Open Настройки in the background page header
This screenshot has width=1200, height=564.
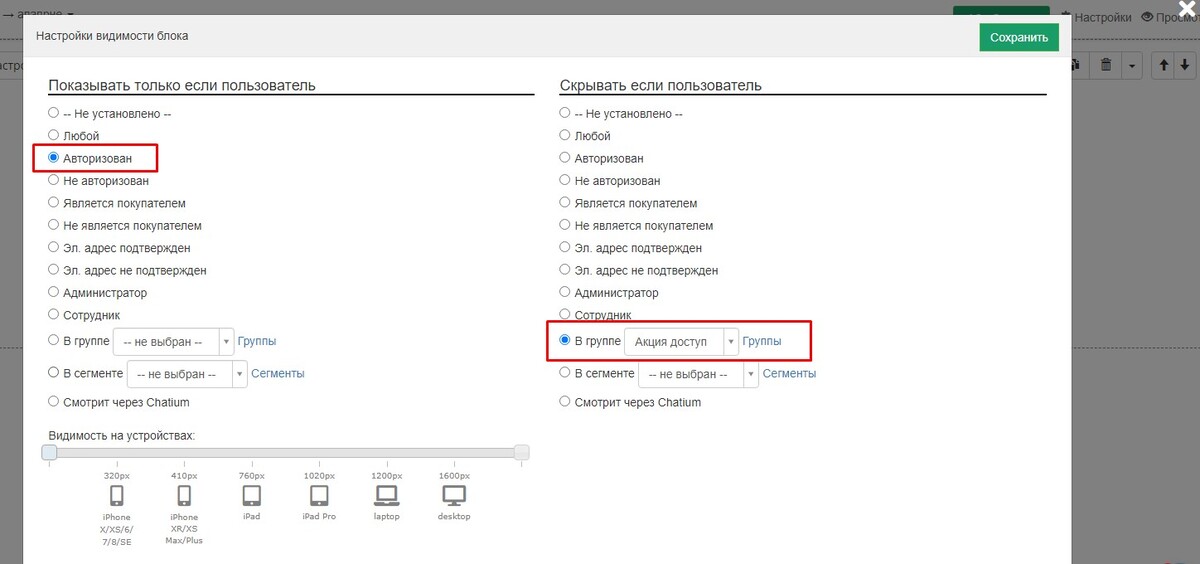[1096, 17]
